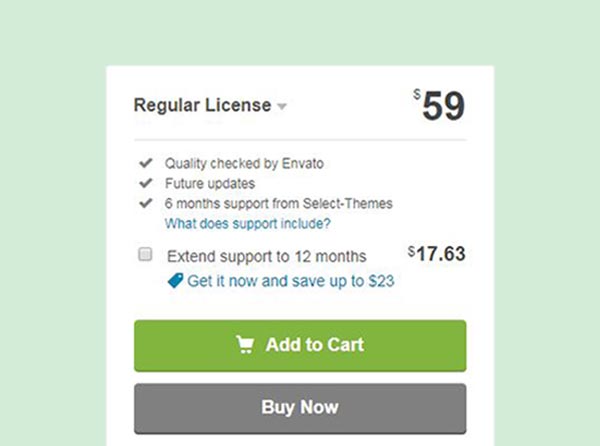Click the blue price tag icon

(x=175, y=281)
